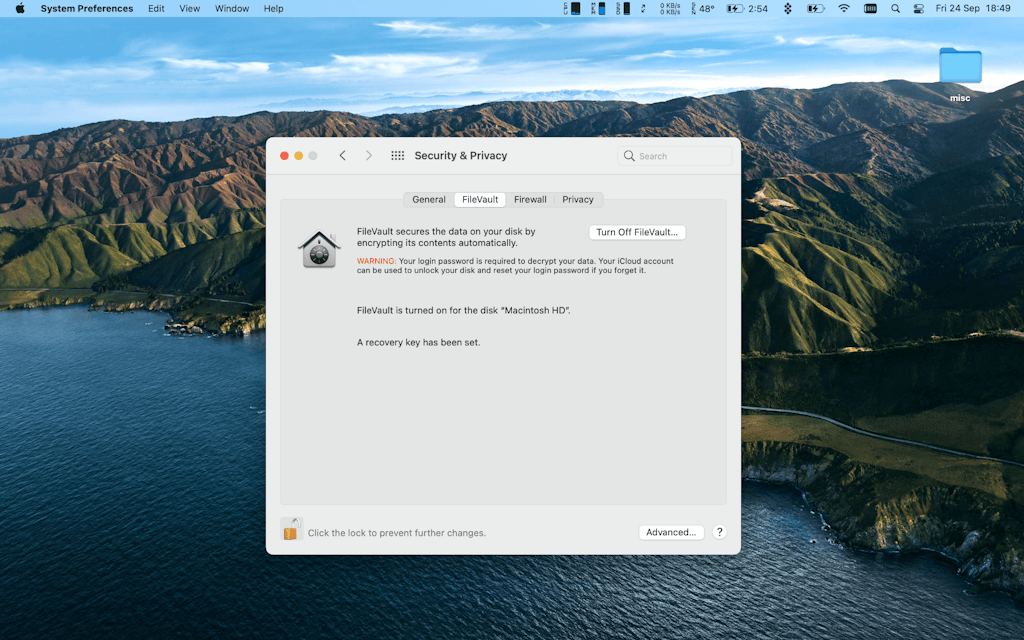
Task: Select the General tab
Action: (428, 199)
